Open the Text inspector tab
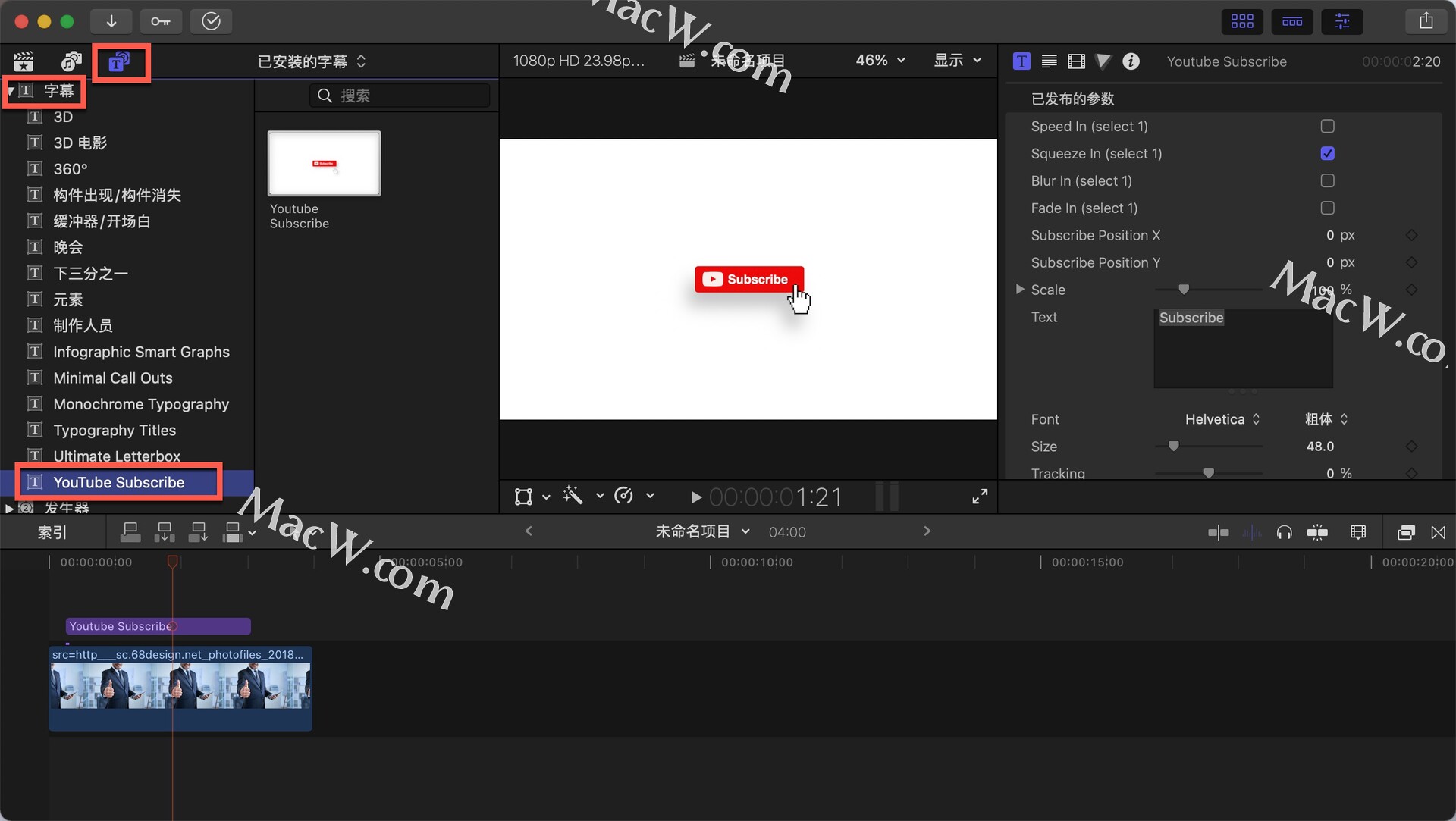This screenshot has width=1456, height=821. click(1049, 61)
